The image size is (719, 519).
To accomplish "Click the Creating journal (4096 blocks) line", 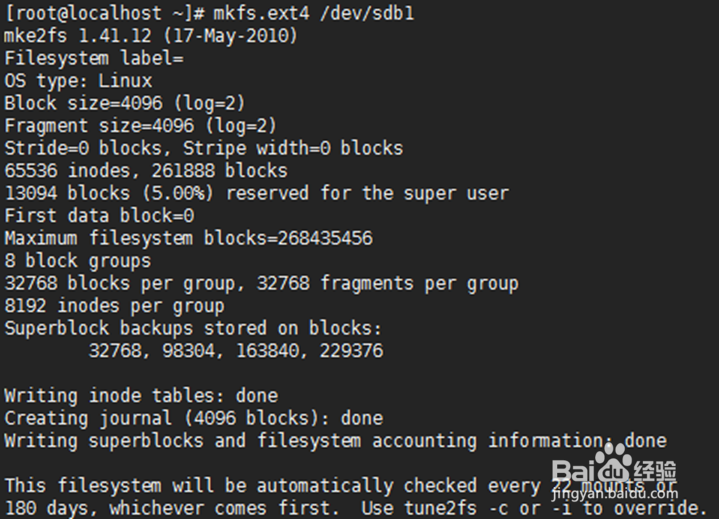I will click(193, 418).
